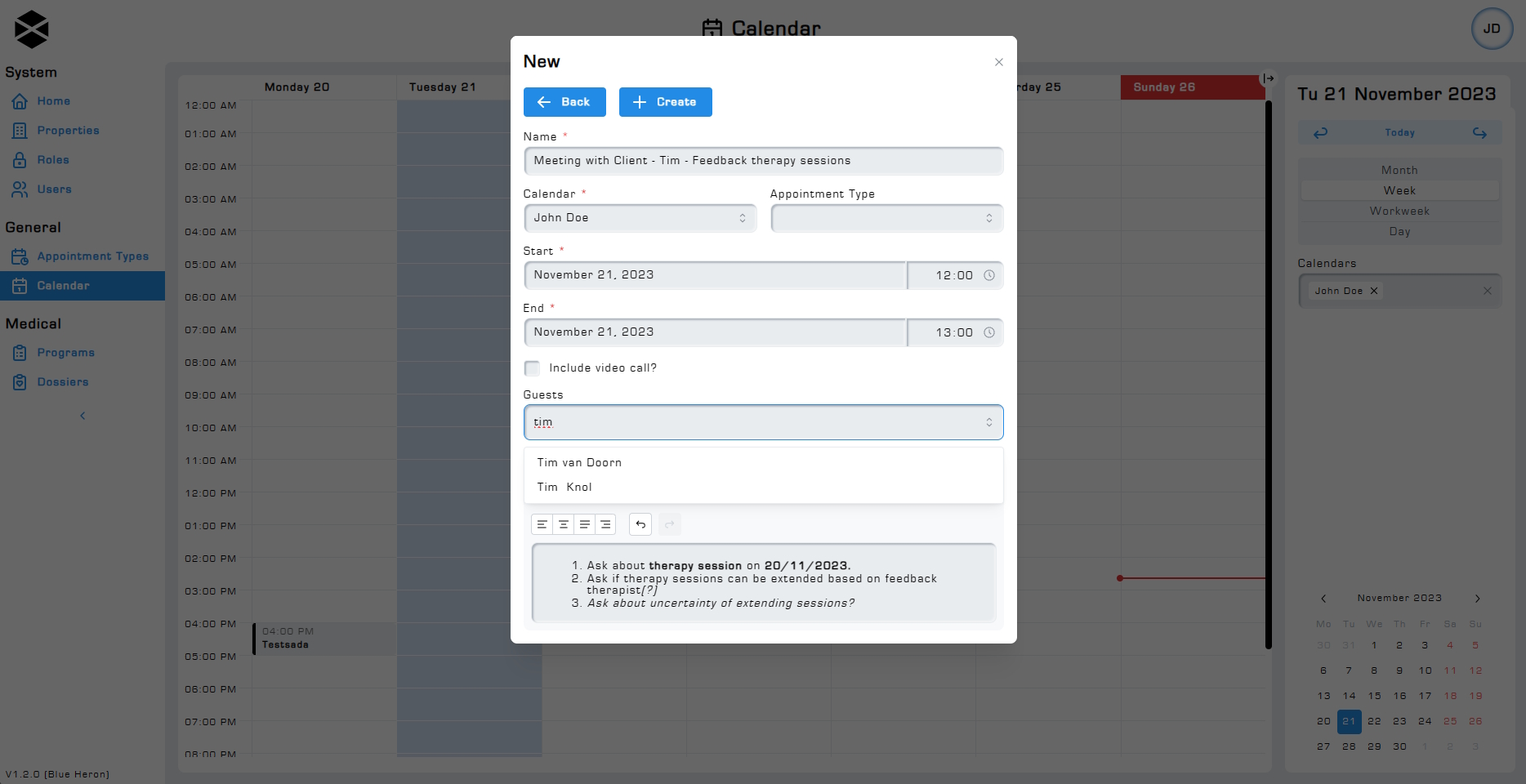This screenshot has height=784, width=1526.
Task: Go to next month in mini calendar
Action: click(x=1477, y=599)
